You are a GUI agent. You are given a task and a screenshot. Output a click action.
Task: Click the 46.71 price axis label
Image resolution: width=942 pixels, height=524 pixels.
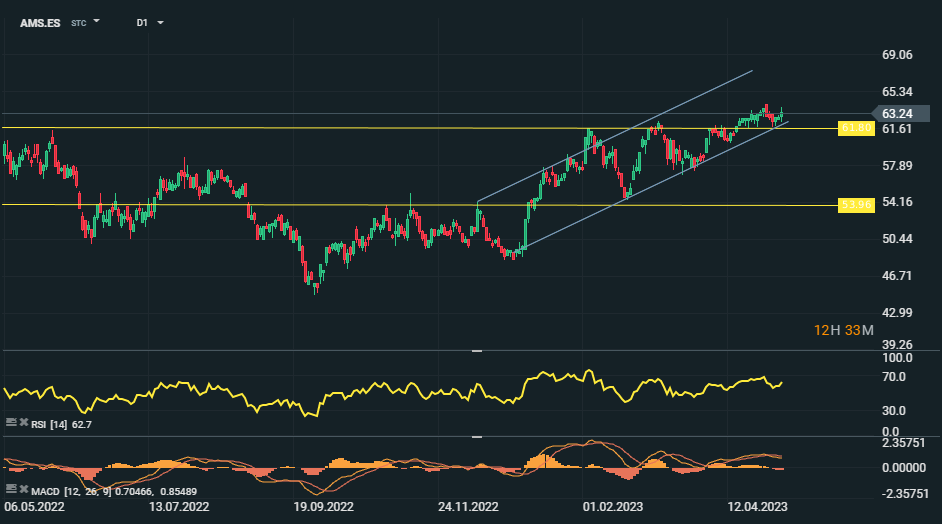point(897,276)
